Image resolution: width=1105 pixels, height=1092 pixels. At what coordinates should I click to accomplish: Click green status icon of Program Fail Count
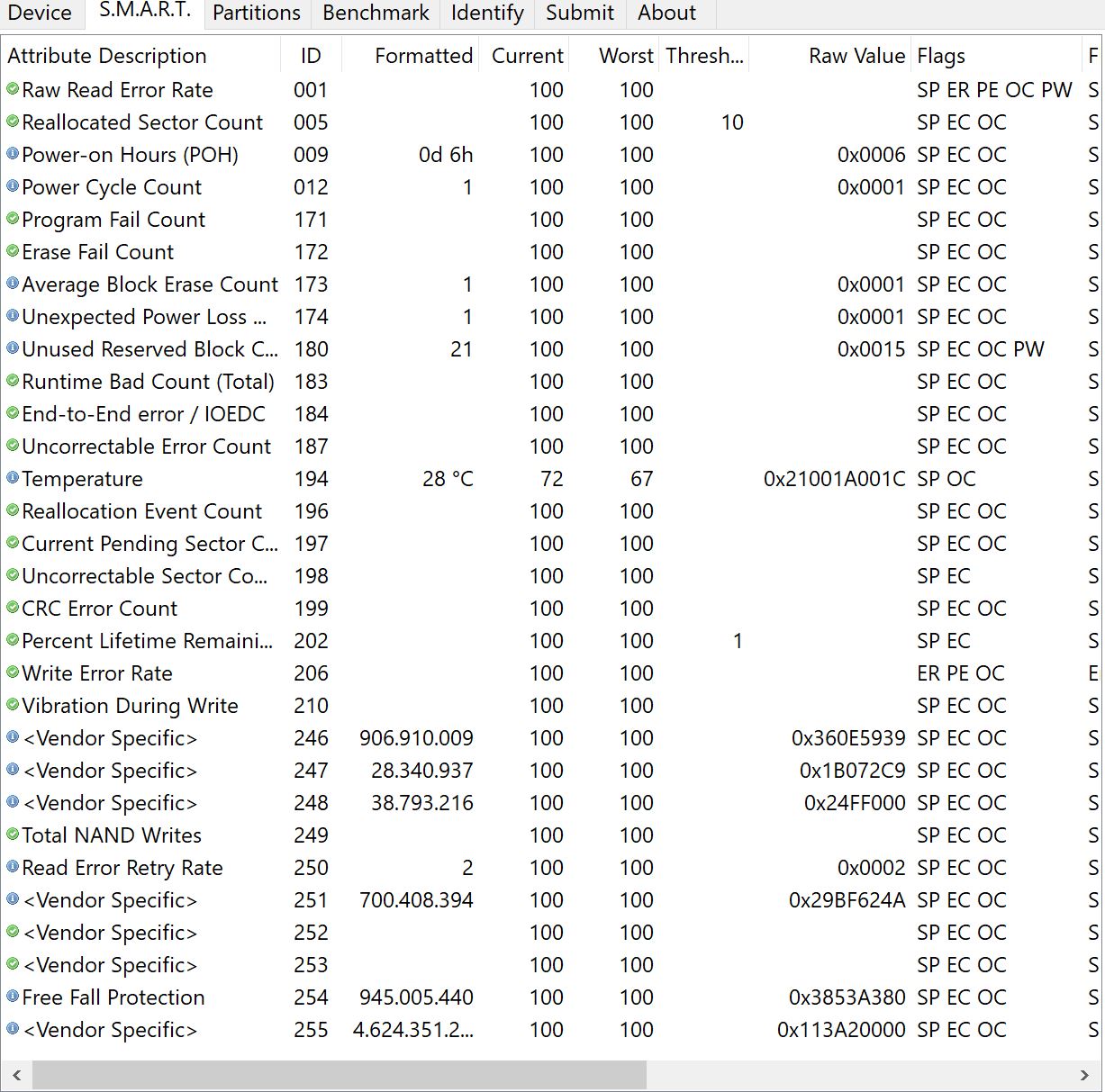(x=13, y=219)
